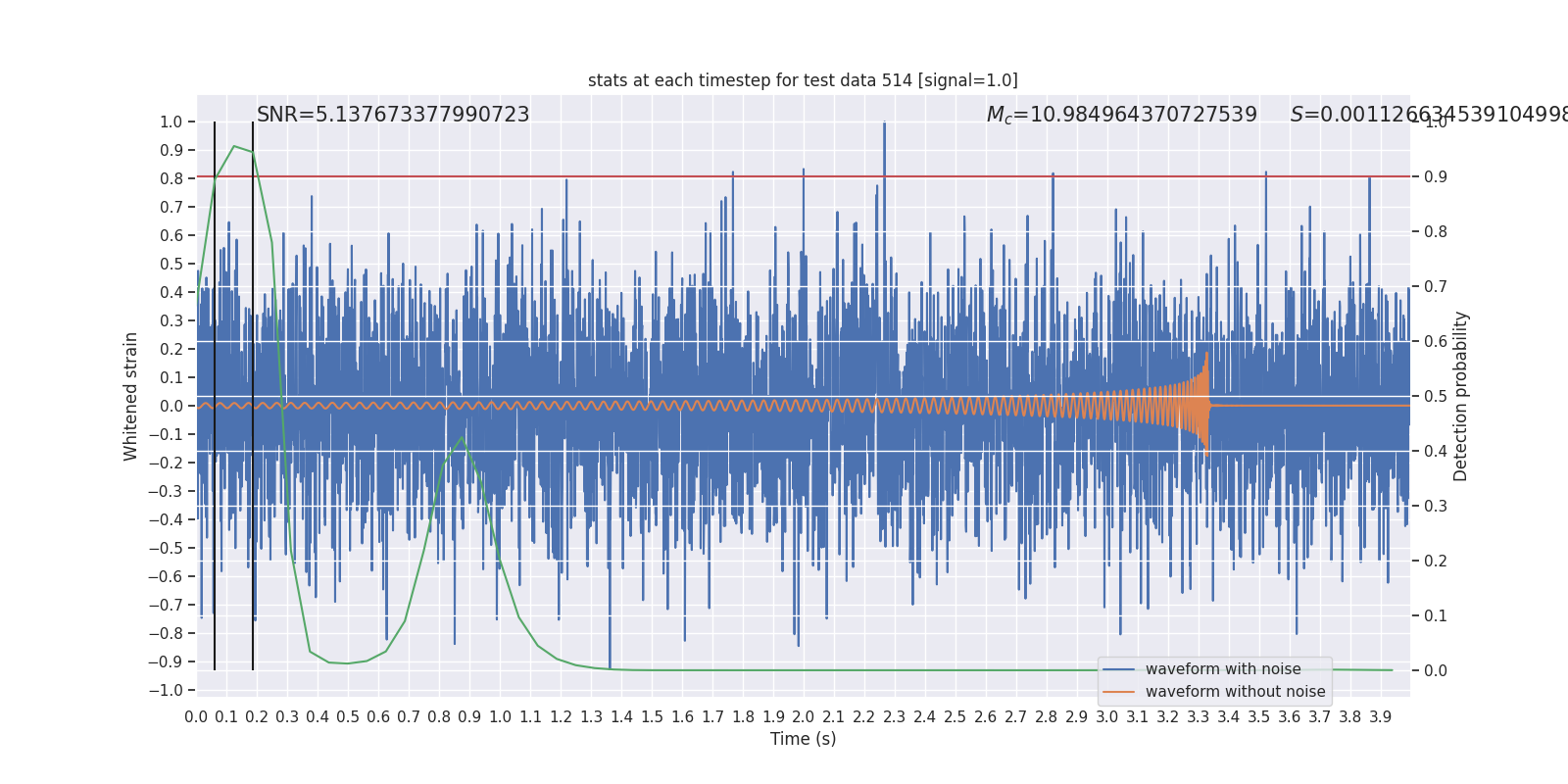Click the 'Whitened strain' y-axis label
The width and height of the screenshot is (1568, 784).
point(131,396)
